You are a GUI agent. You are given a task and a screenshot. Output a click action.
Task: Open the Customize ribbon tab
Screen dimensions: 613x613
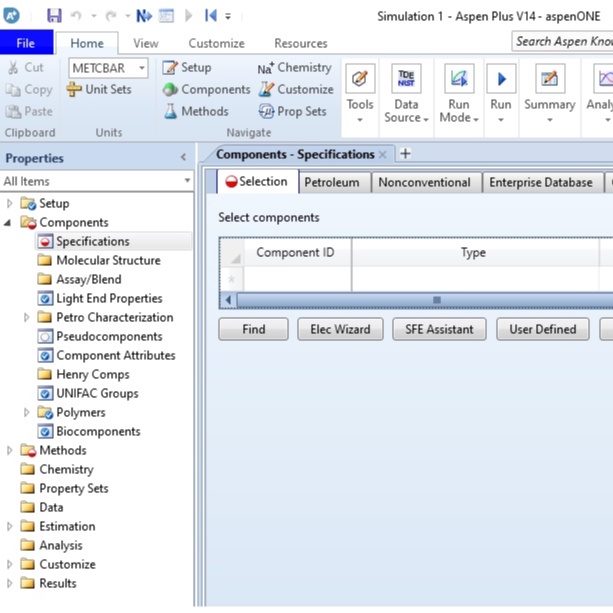[216, 44]
